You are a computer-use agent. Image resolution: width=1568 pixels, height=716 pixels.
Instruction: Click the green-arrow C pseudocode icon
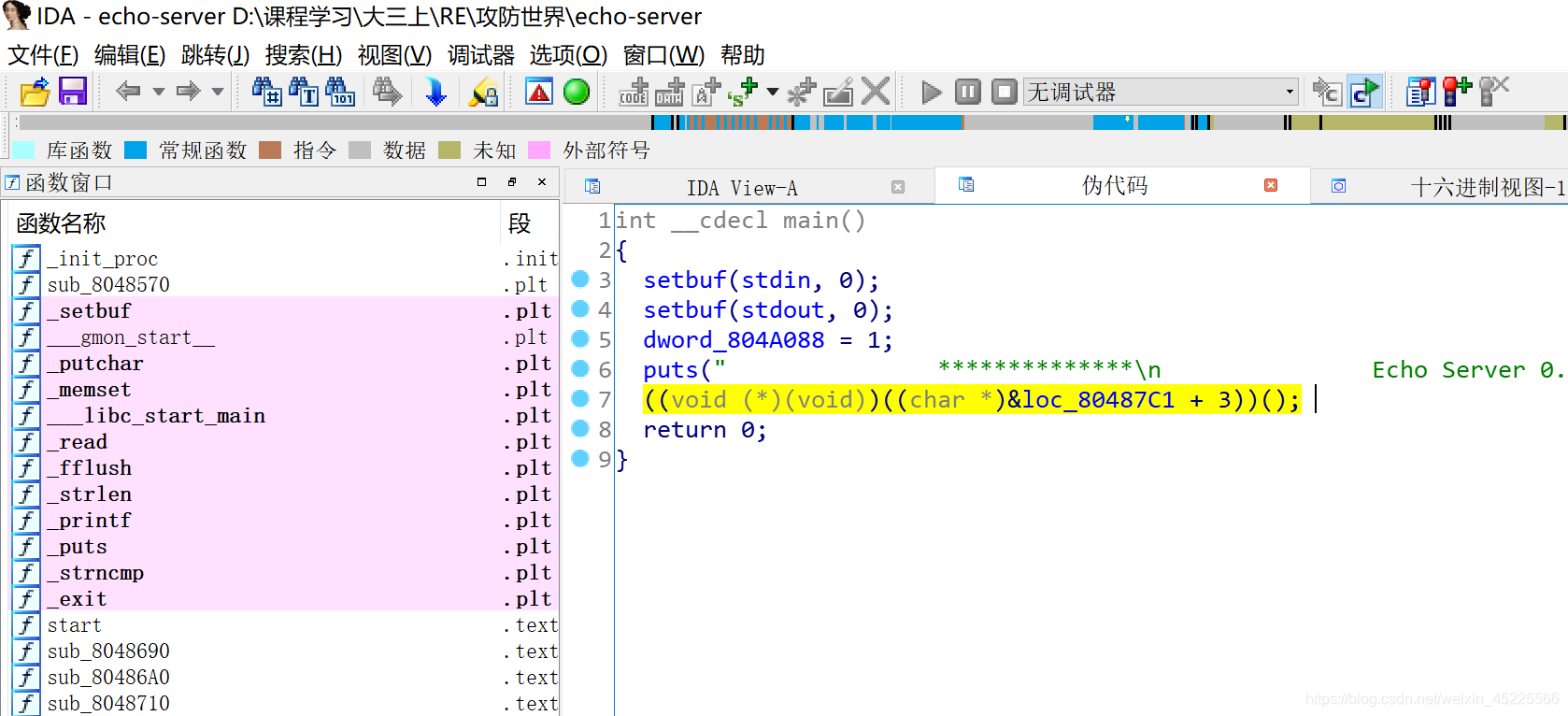click(1364, 92)
